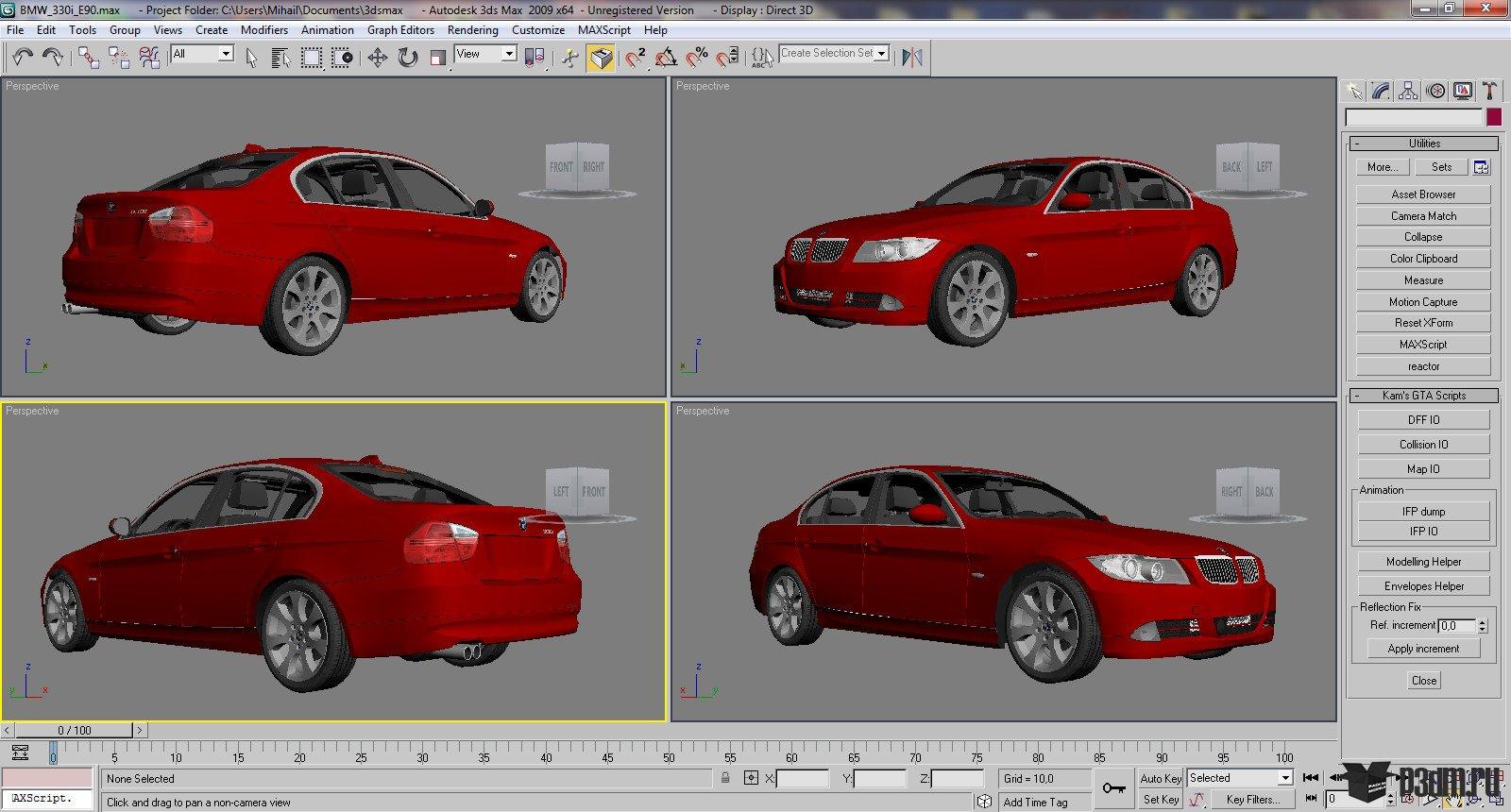1511x812 pixels.
Task: Click the Undo arrow icon
Action: (23, 57)
